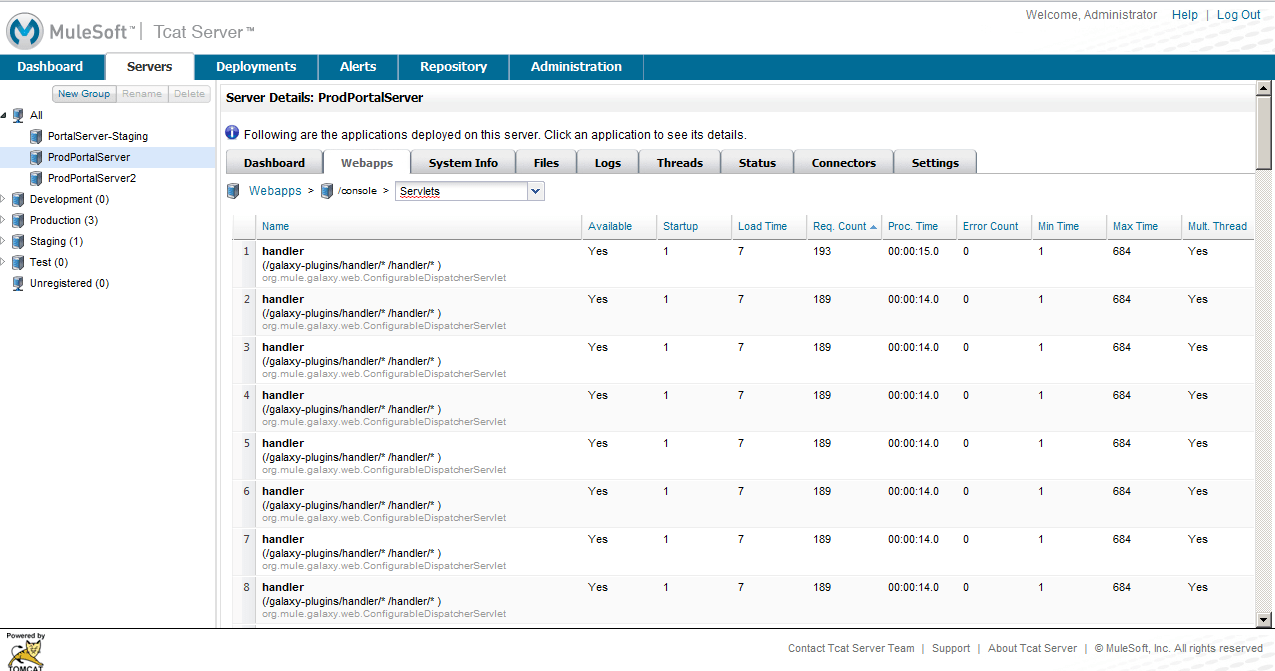
Task: Click the Req. Count sort arrow icon
Action: coord(874,227)
